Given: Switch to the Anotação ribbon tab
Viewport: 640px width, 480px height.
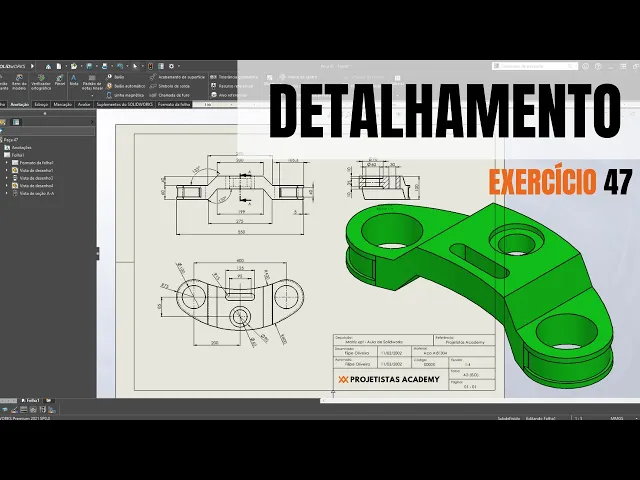Looking at the screenshot, I should click(19, 104).
